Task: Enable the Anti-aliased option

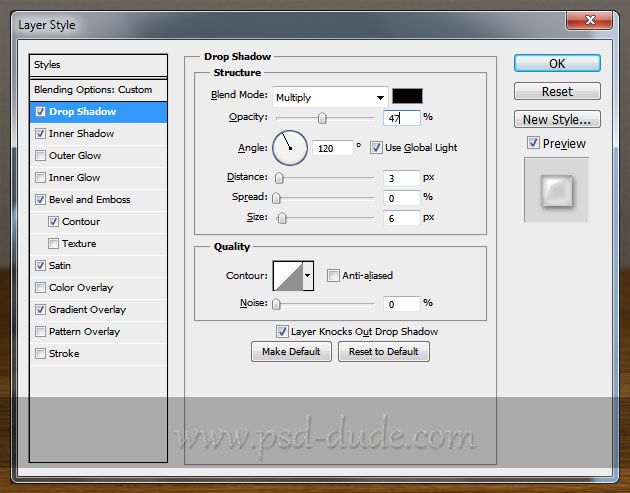Action: click(x=333, y=276)
